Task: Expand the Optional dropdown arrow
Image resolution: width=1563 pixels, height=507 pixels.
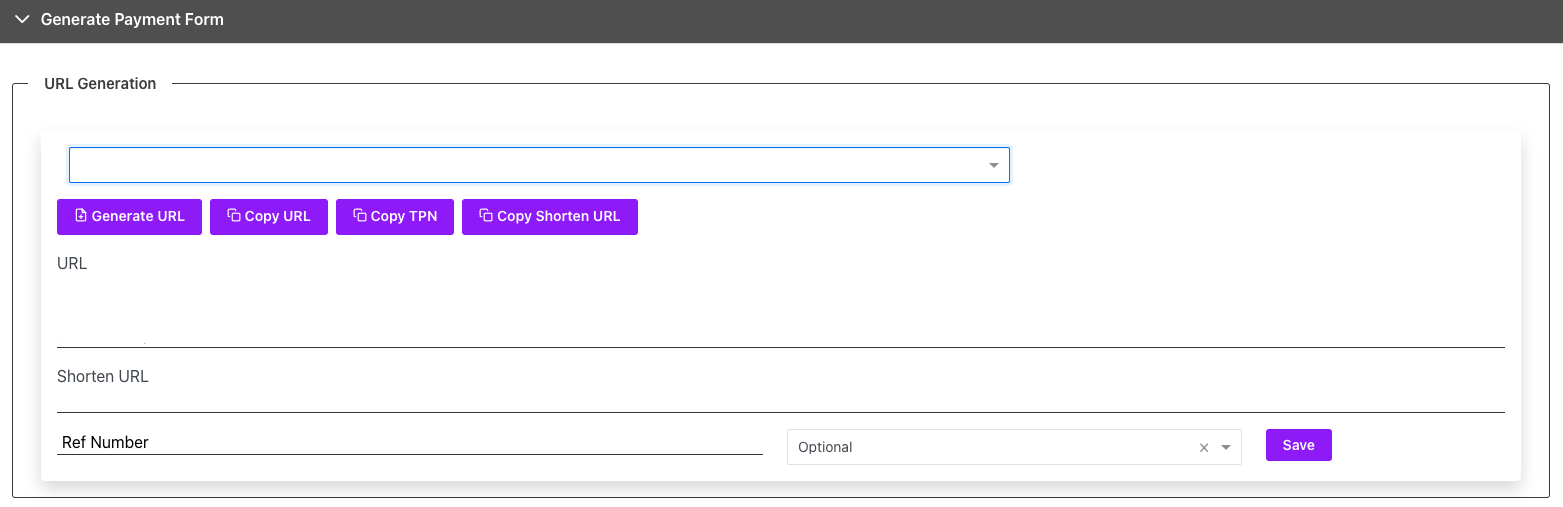Action: (x=1226, y=448)
